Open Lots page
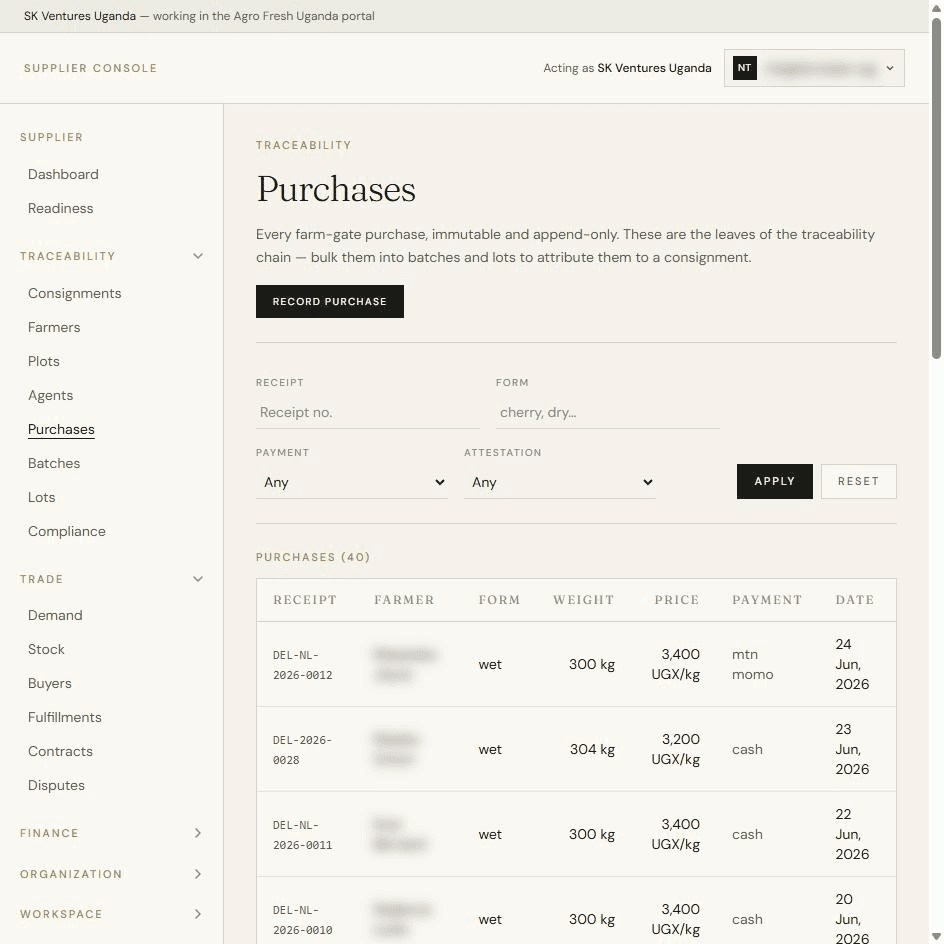Image resolution: width=944 pixels, height=944 pixels. pyautogui.click(x=42, y=497)
